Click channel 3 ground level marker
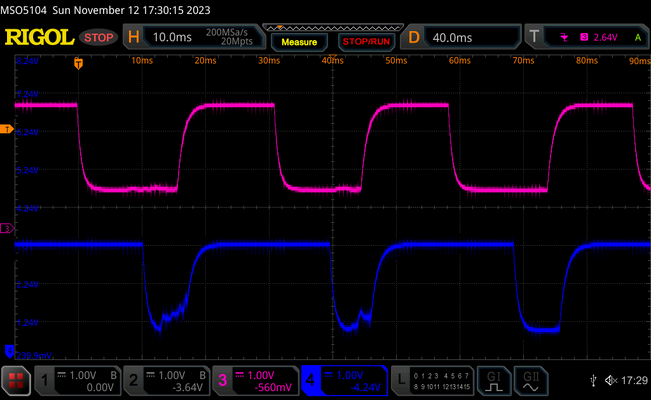The image size is (651, 400). (x=7, y=228)
